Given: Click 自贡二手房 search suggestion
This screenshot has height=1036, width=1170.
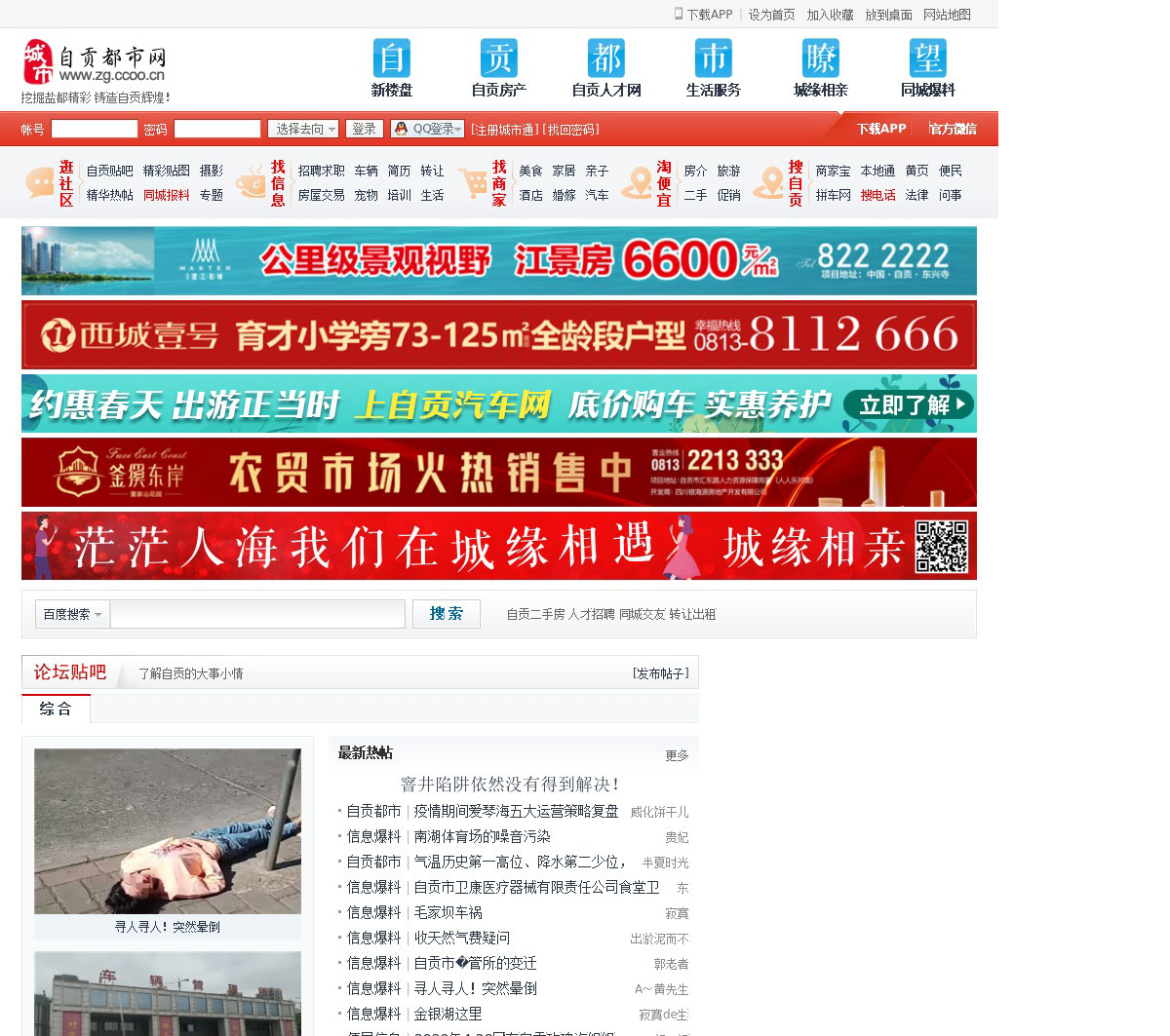Looking at the screenshot, I should pos(535,614).
